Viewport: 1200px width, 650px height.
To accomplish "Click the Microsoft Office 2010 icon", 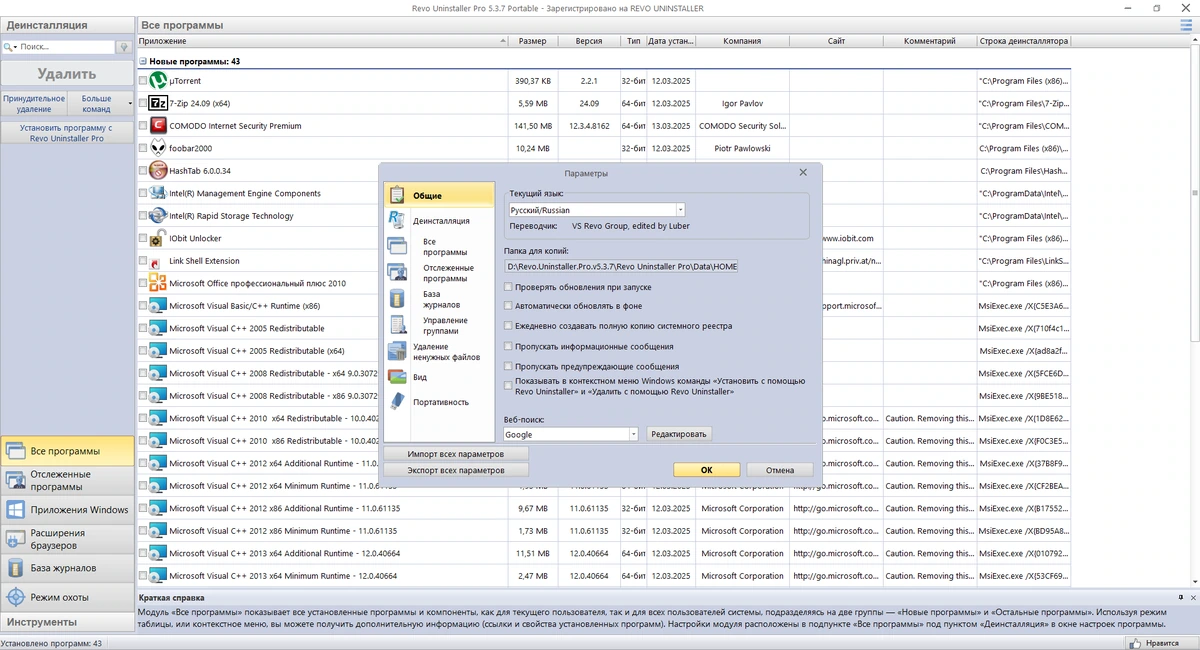I will [x=157, y=283].
